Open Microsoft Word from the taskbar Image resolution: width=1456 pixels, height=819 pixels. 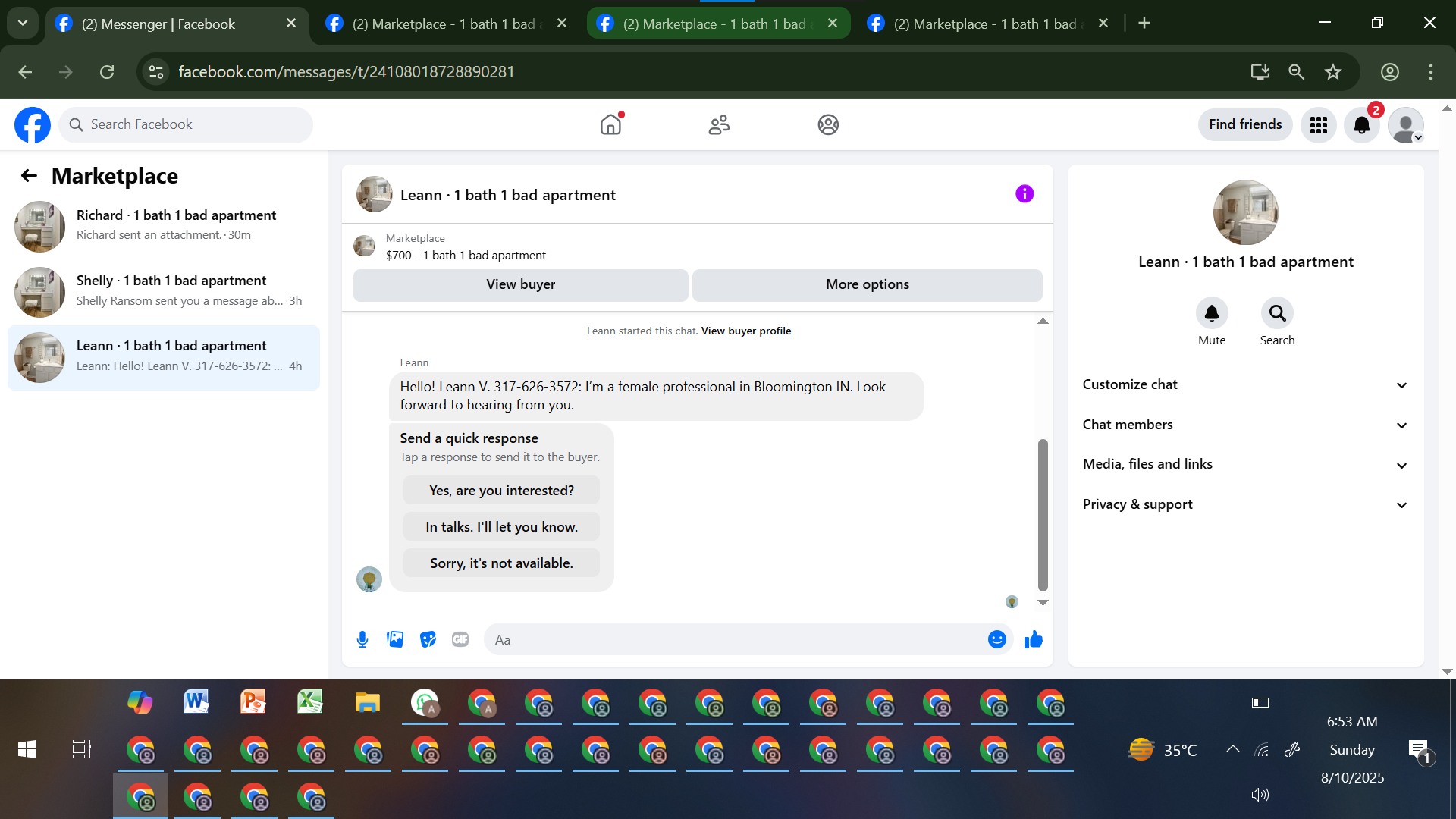(x=196, y=702)
